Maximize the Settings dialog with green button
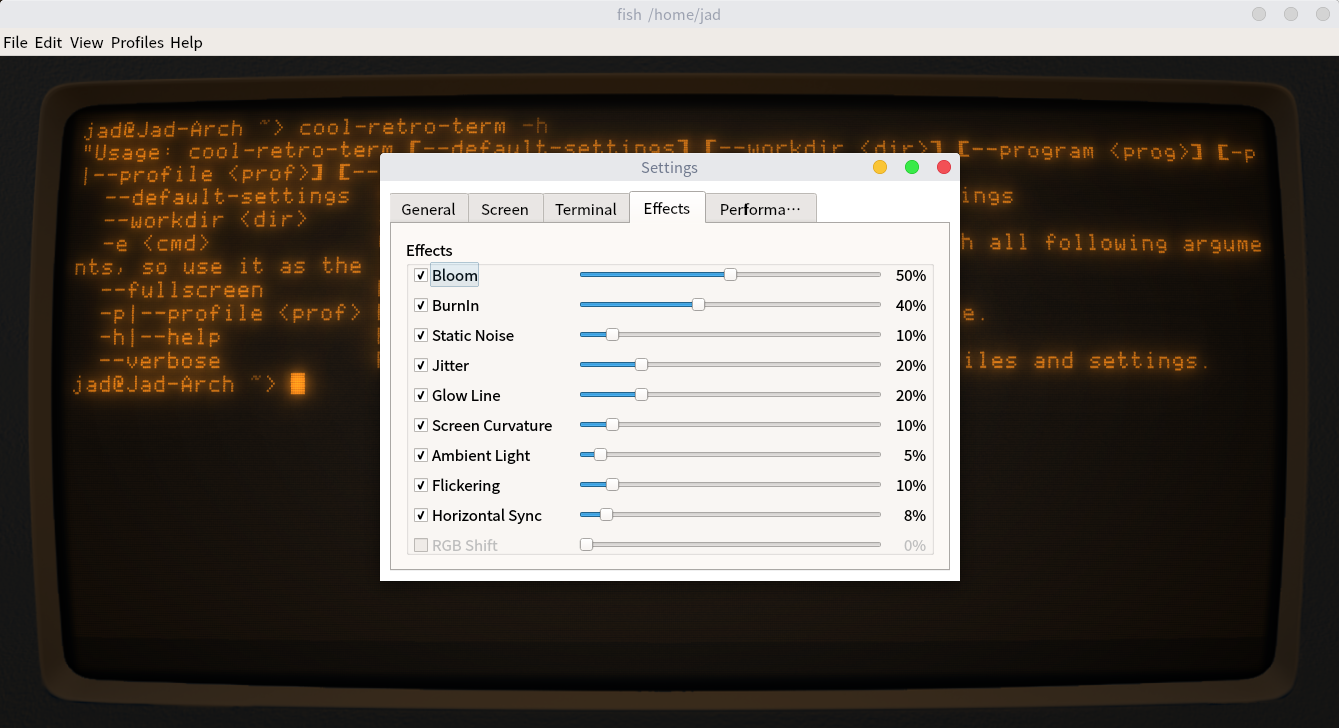This screenshot has height=728, width=1339. point(912,167)
